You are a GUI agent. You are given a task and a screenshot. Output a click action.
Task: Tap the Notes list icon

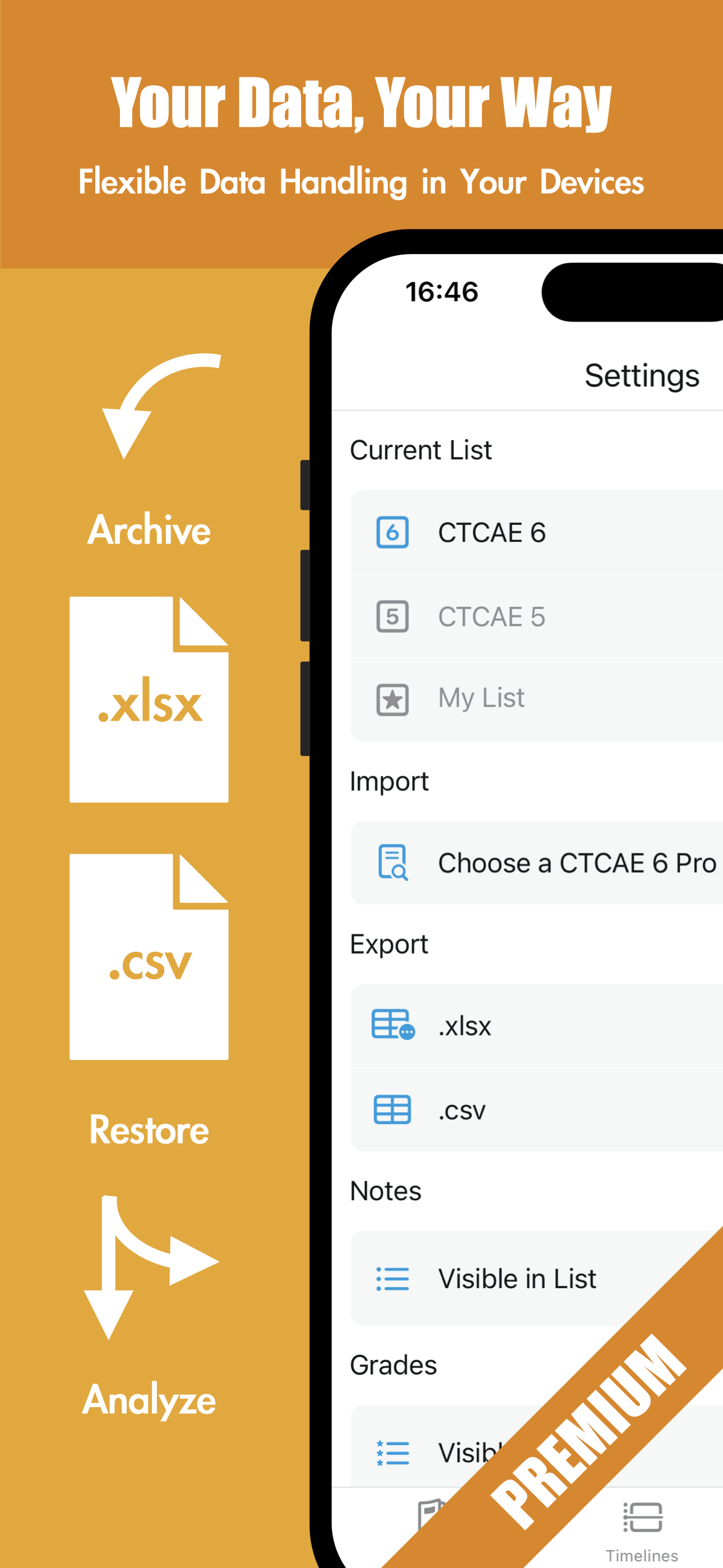tap(392, 1278)
